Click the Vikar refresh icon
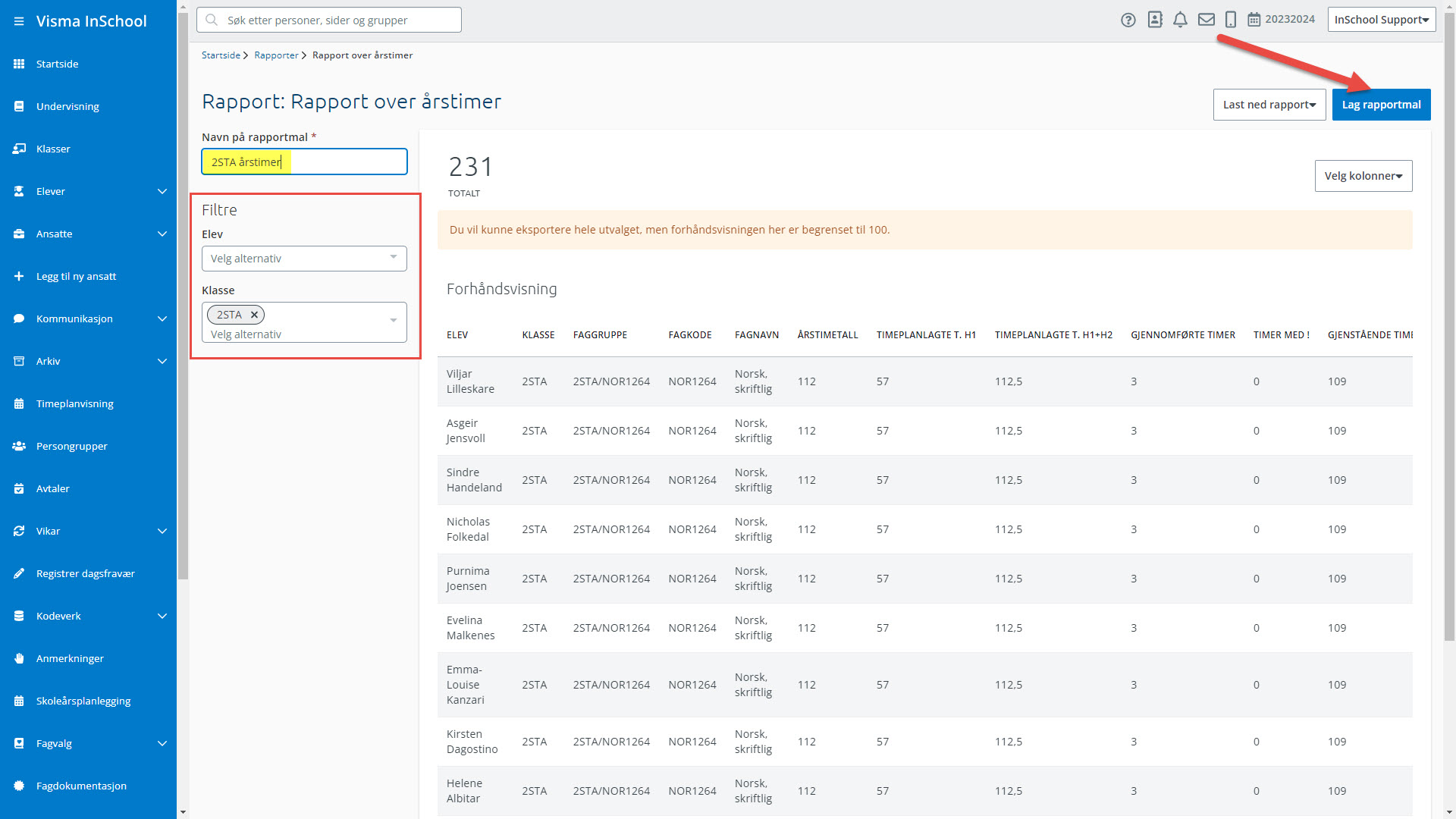Screen dimensions: 1456x819 coord(19,531)
